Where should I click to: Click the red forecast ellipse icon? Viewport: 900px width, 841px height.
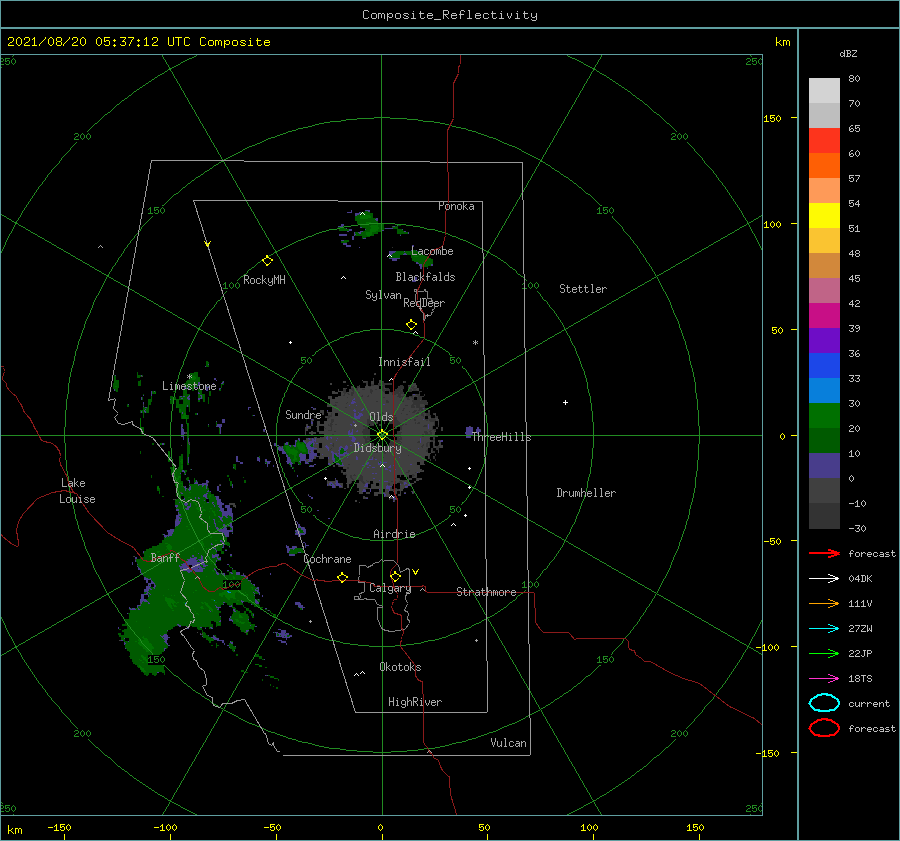click(824, 728)
